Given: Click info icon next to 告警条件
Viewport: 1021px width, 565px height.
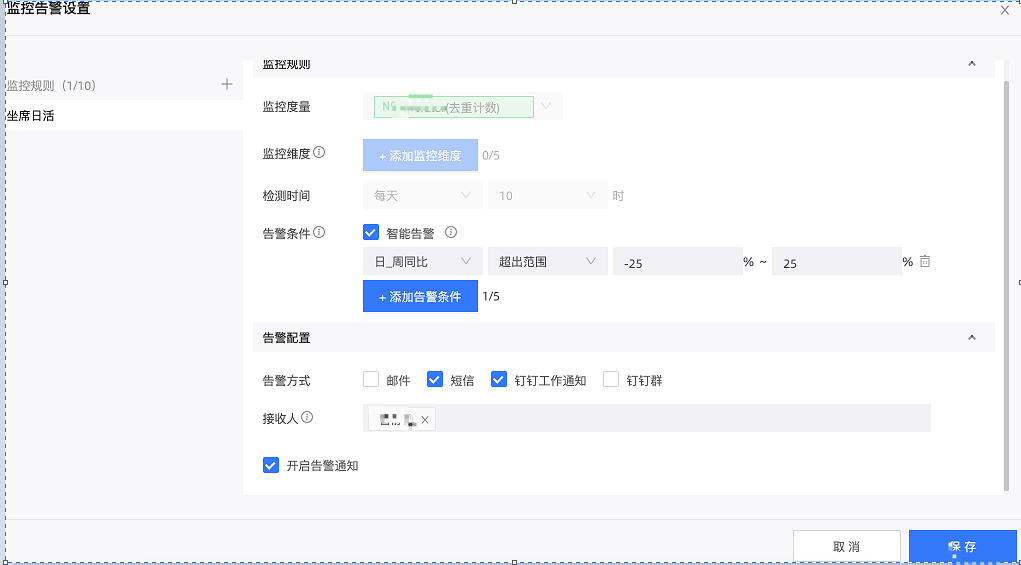Looking at the screenshot, I should coord(319,232).
